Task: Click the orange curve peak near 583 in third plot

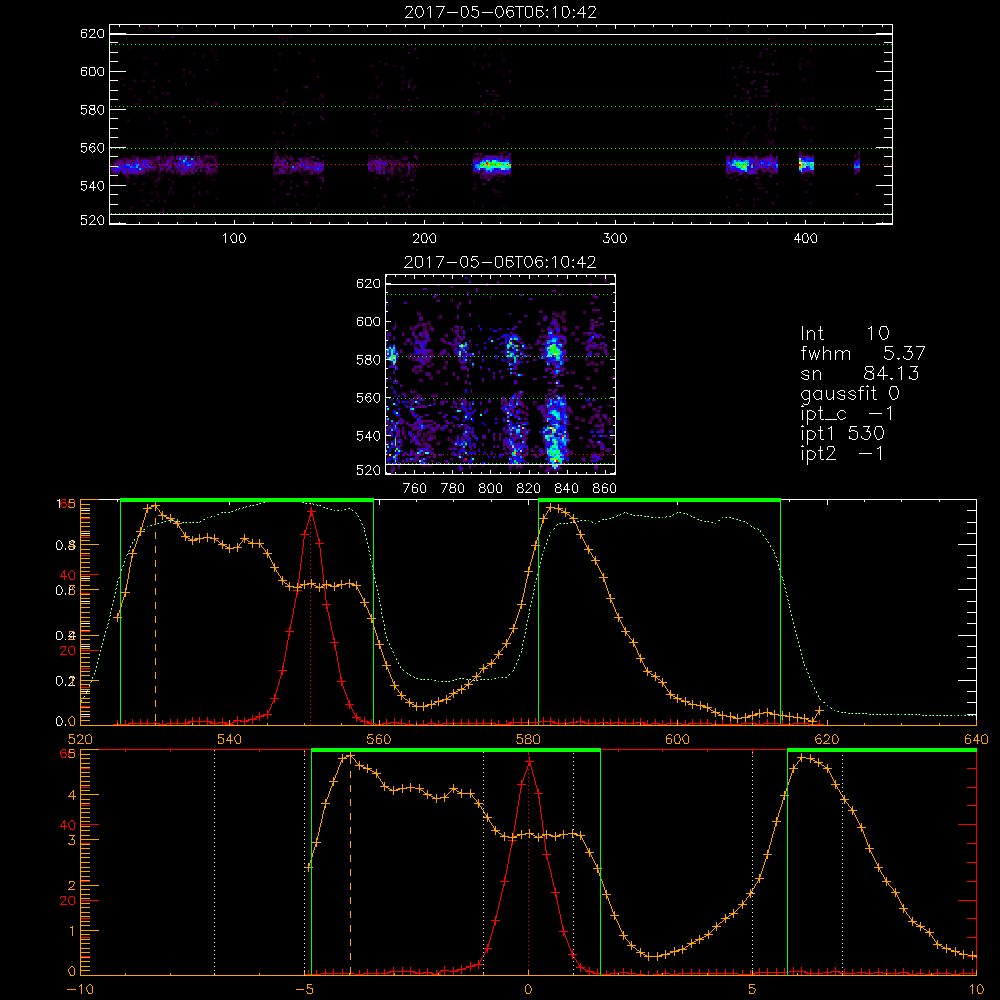Action: pos(552,508)
